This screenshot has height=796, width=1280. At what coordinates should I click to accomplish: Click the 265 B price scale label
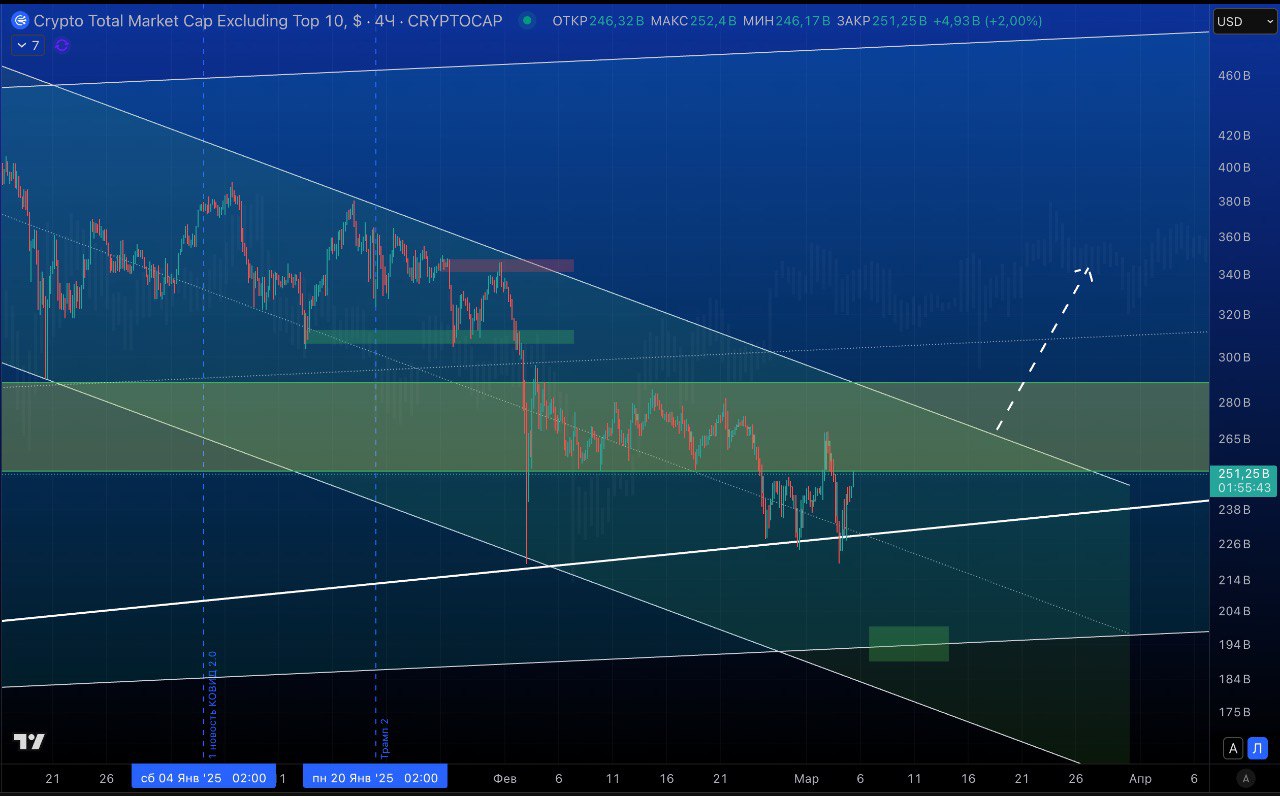[1233, 438]
